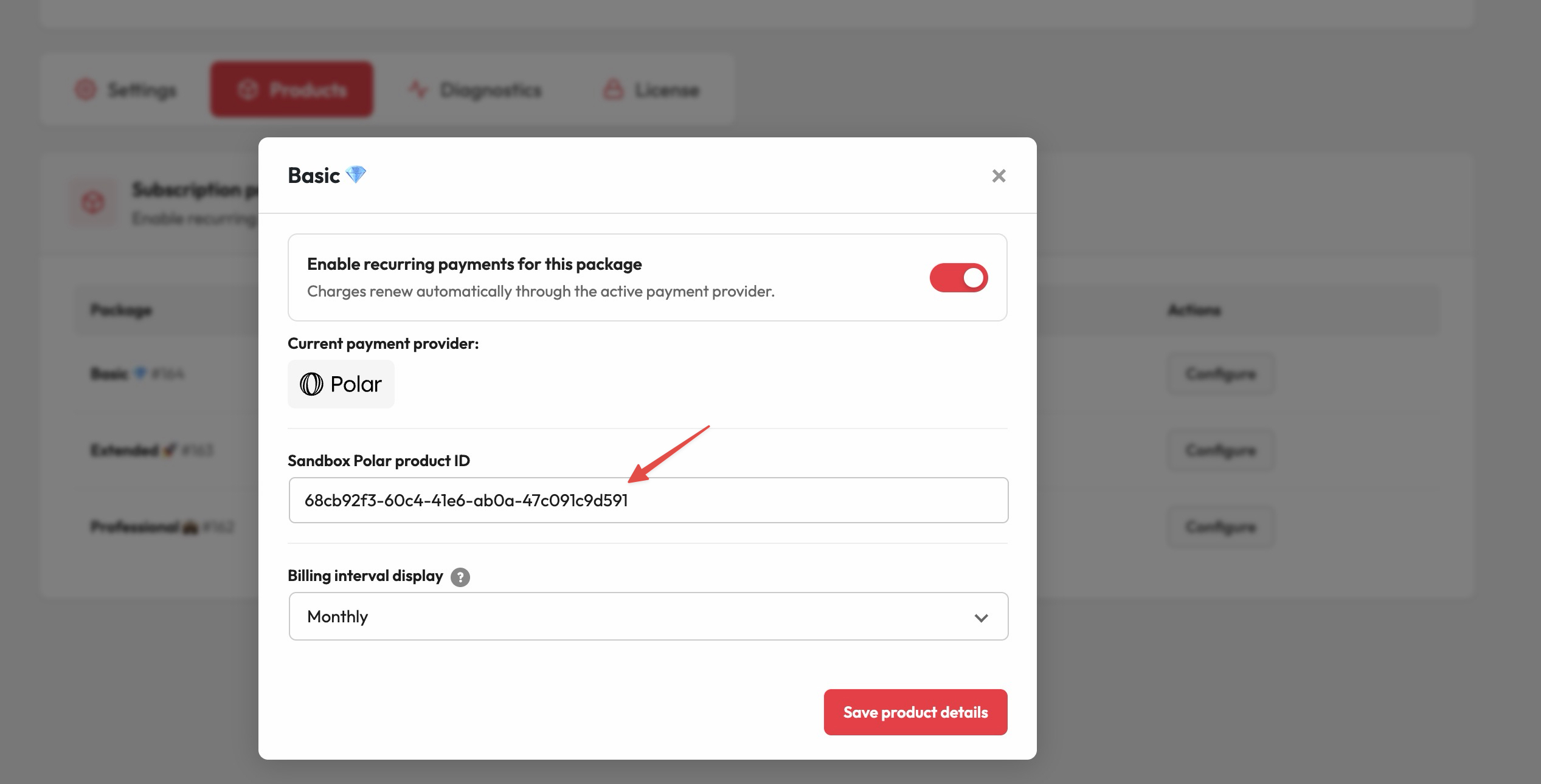
Task: Go to the Diagnostics tab
Action: tap(475, 89)
